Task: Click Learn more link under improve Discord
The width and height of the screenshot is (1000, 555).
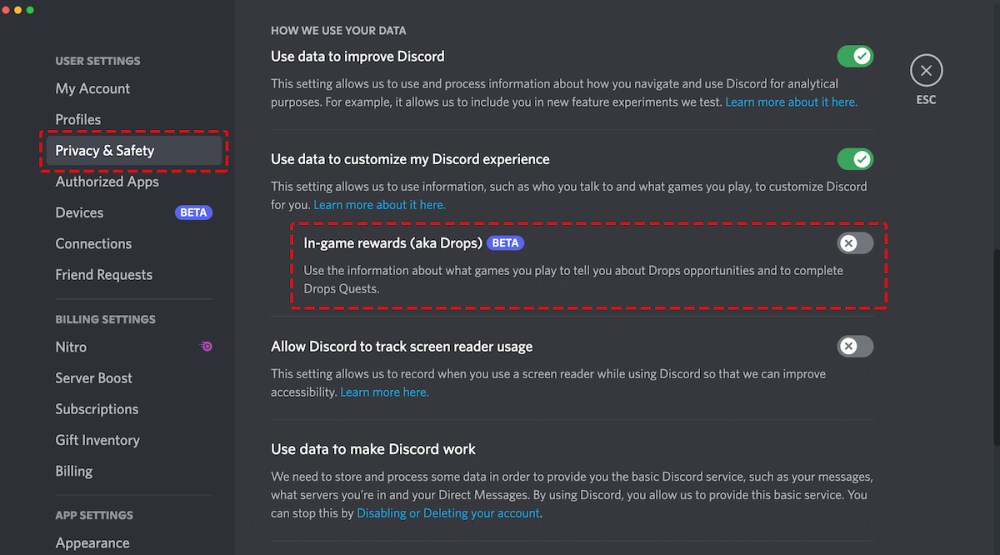Action: click(791, 102)
